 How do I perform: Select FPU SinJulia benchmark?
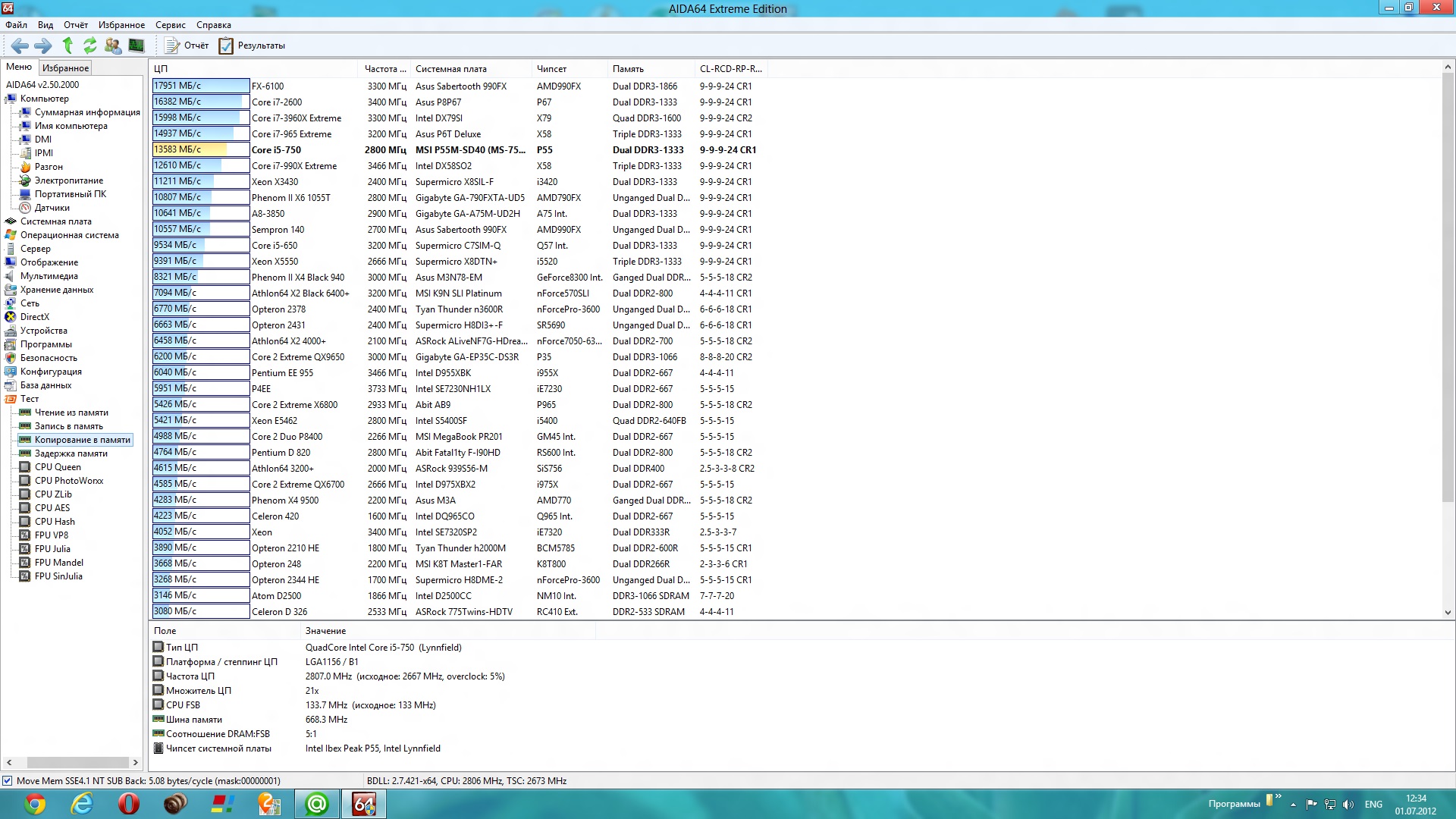click(58, 576)
